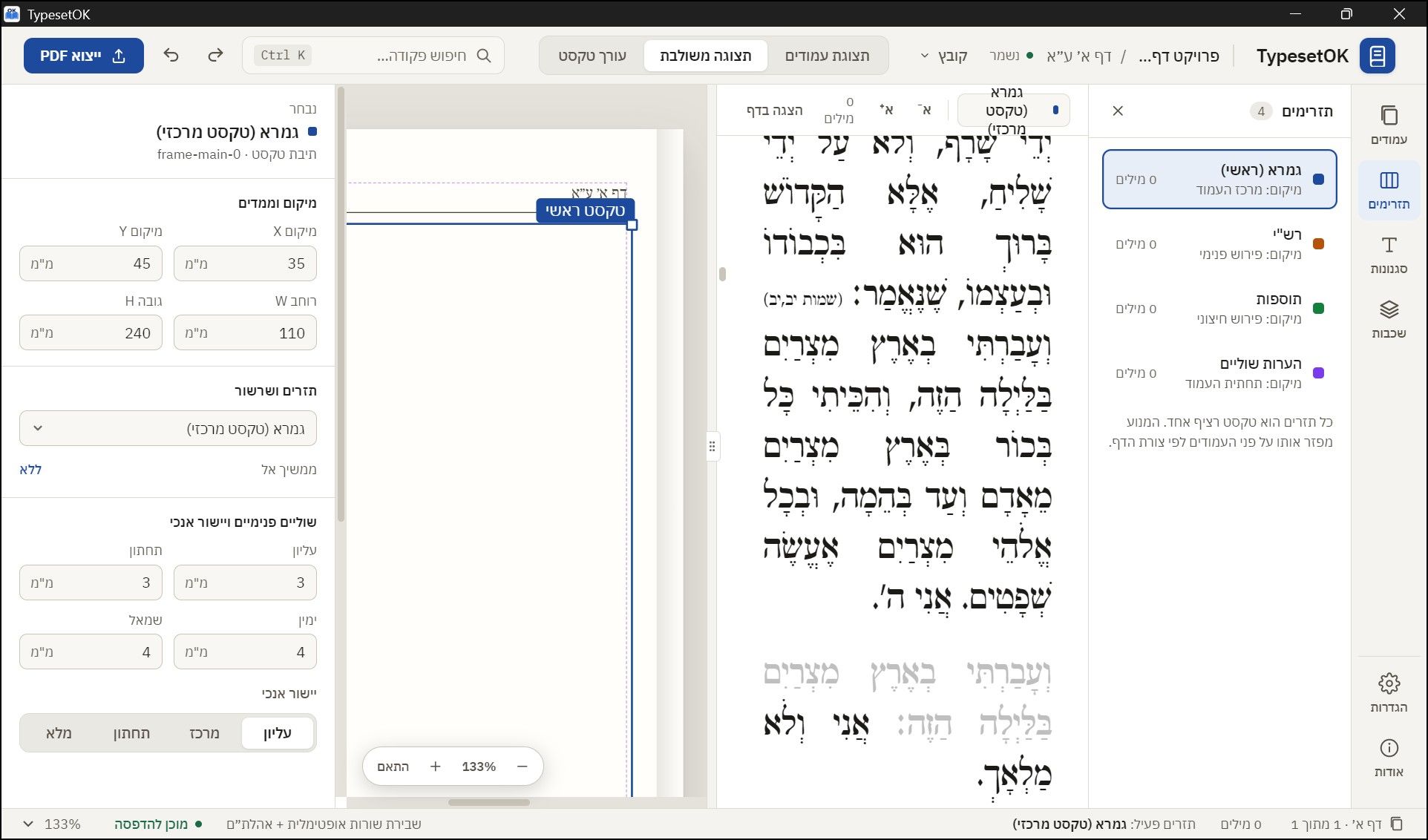1428x840 pixels.
Task: Decrease text size with א- button
Action: [x=924, y=110]
